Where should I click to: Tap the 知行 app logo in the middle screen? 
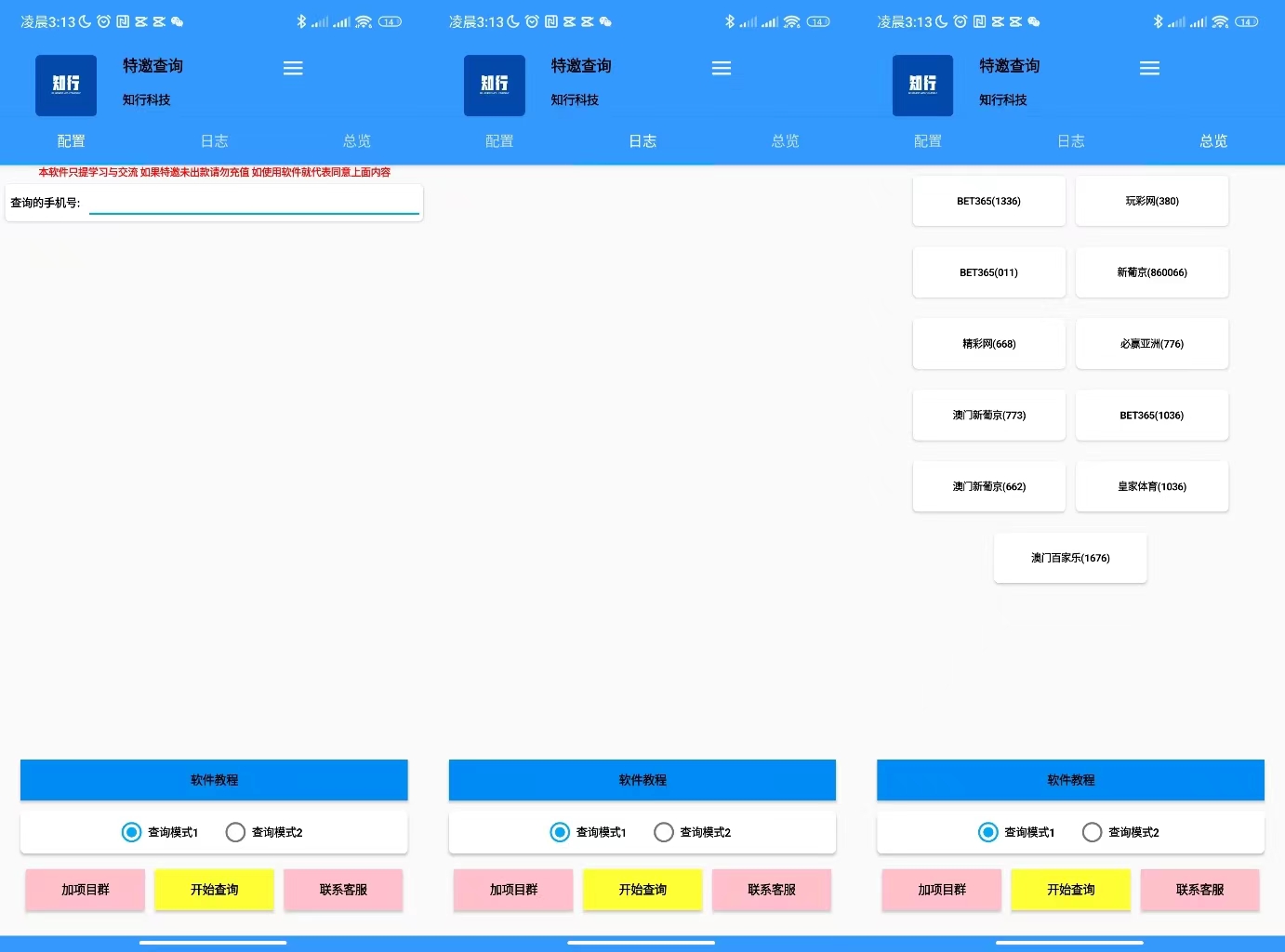coord(495,86)
